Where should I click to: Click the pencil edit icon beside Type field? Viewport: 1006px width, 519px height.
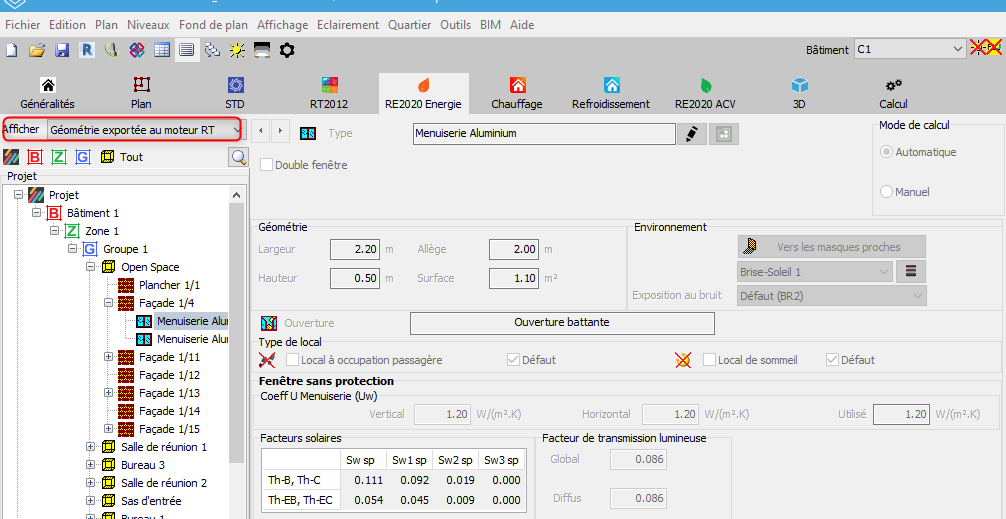click(690, 133)
